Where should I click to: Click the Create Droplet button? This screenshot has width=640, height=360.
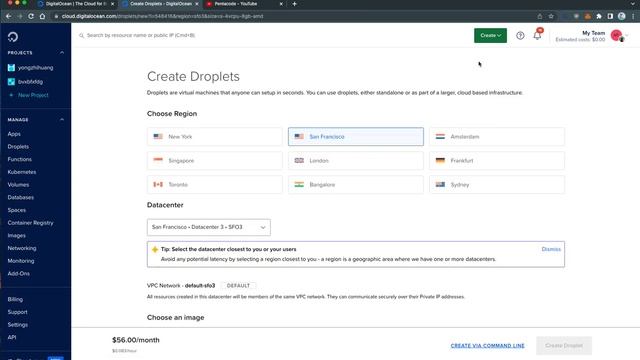564,346
